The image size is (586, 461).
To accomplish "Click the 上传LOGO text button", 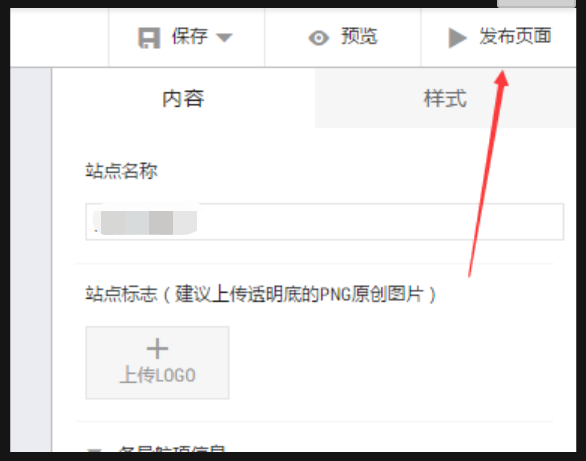I will 157,375.
